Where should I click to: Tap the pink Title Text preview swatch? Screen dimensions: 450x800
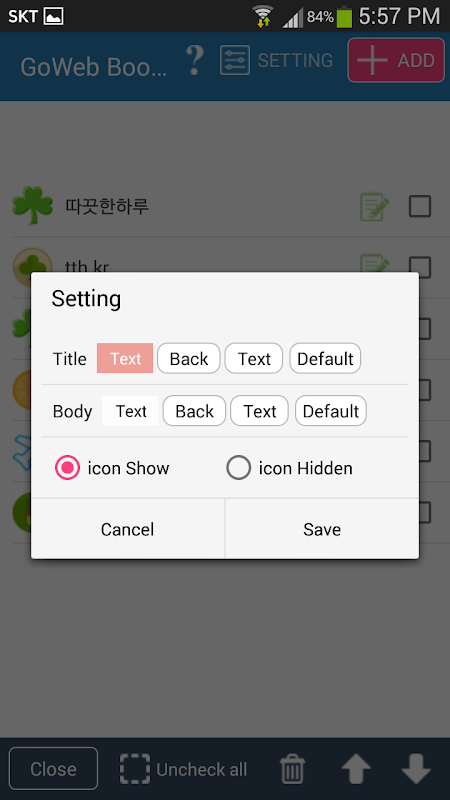coord(125,358)
